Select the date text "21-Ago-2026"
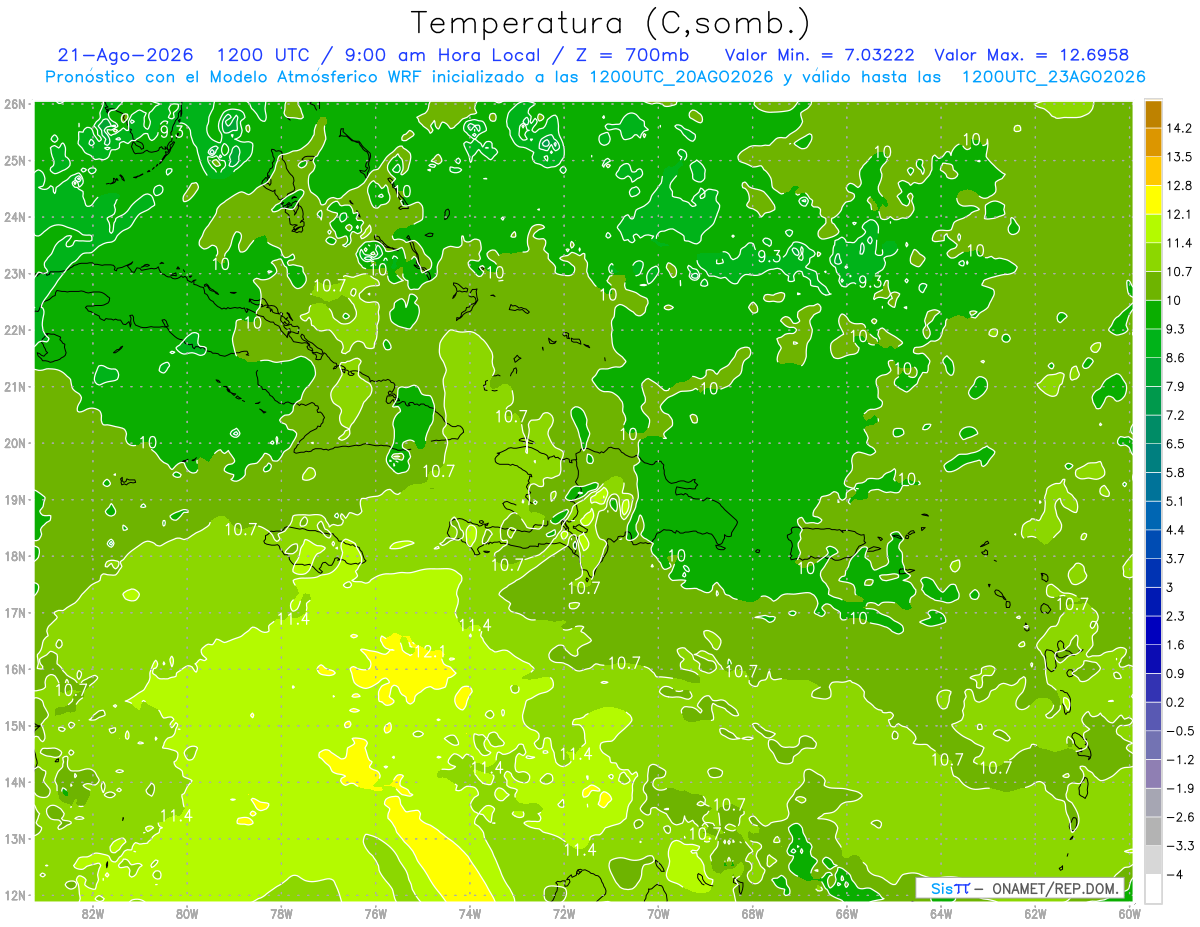1200x927 pixels. pyautogui.click(x=125, y=54)
